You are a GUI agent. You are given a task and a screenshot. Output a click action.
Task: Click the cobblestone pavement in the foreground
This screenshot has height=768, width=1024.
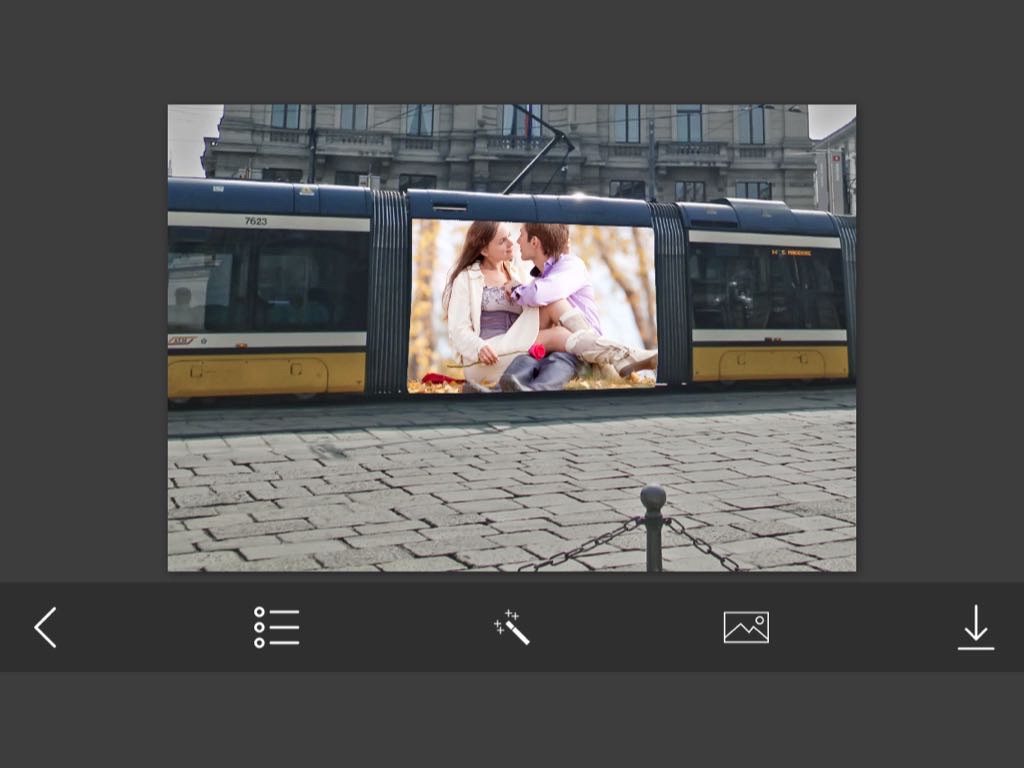(400, 490)
